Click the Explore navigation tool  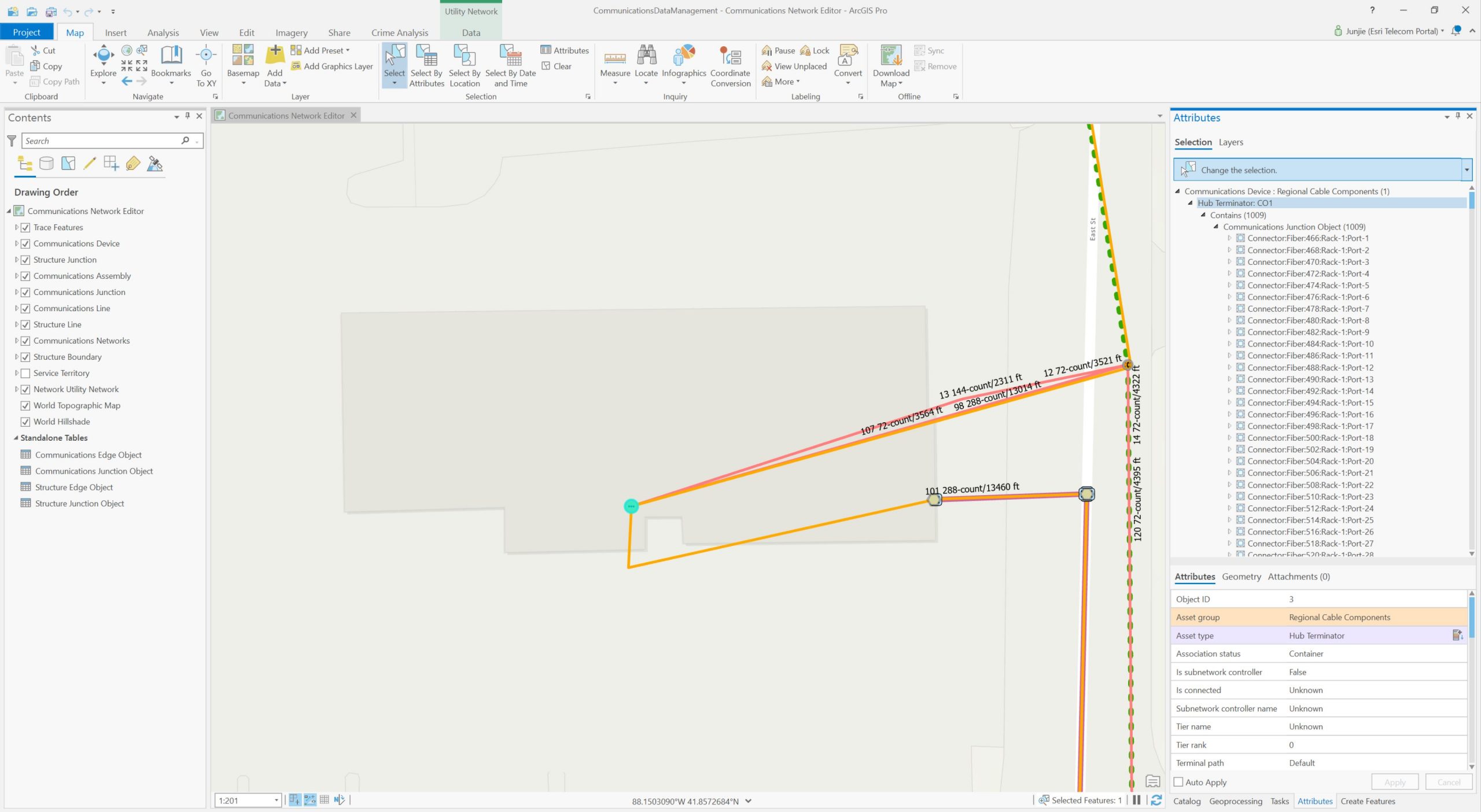coord(103,56)
